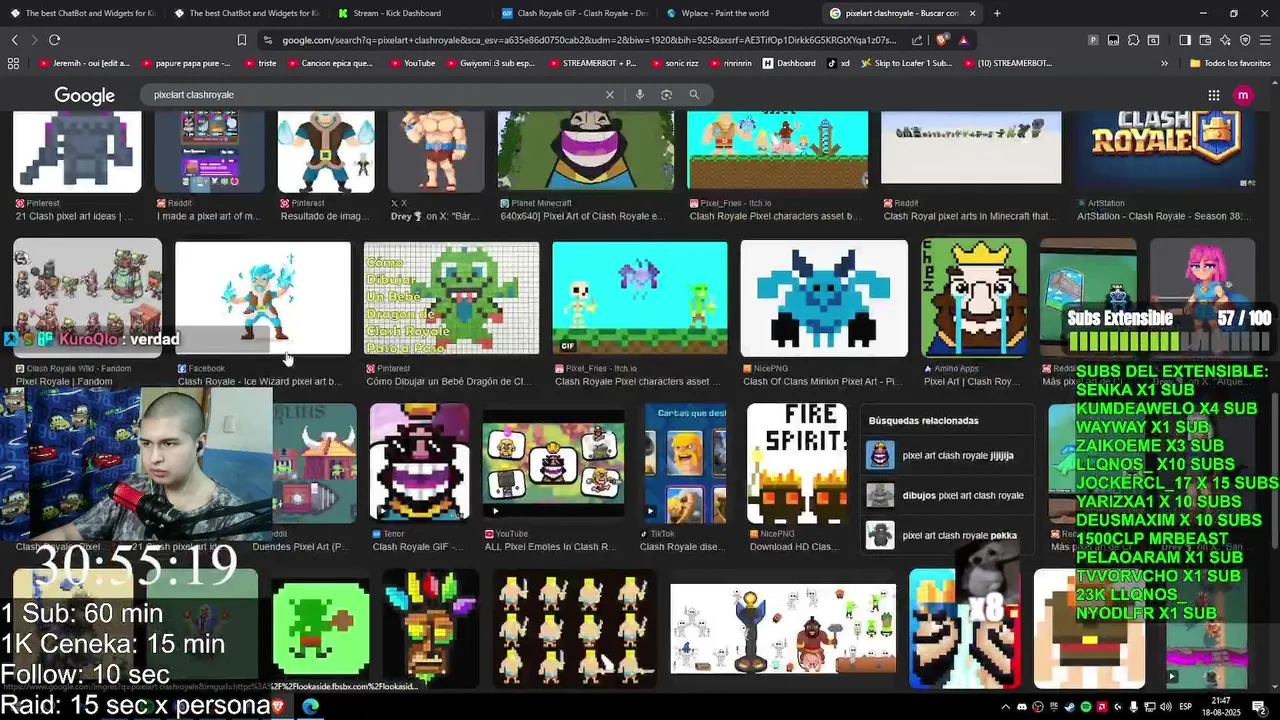Open the sonic rizz bookmark
This screenshot has height=720, width=1280.
673,63
